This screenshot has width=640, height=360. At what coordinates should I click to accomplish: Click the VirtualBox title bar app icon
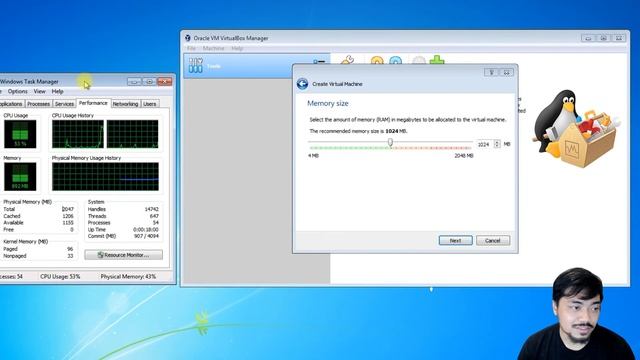click(188, 38)
